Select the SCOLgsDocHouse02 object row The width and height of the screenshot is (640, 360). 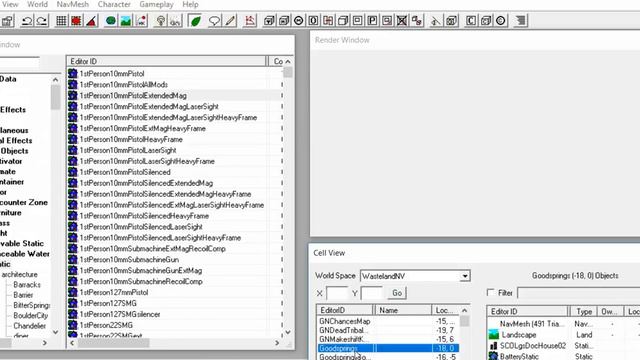533,346
